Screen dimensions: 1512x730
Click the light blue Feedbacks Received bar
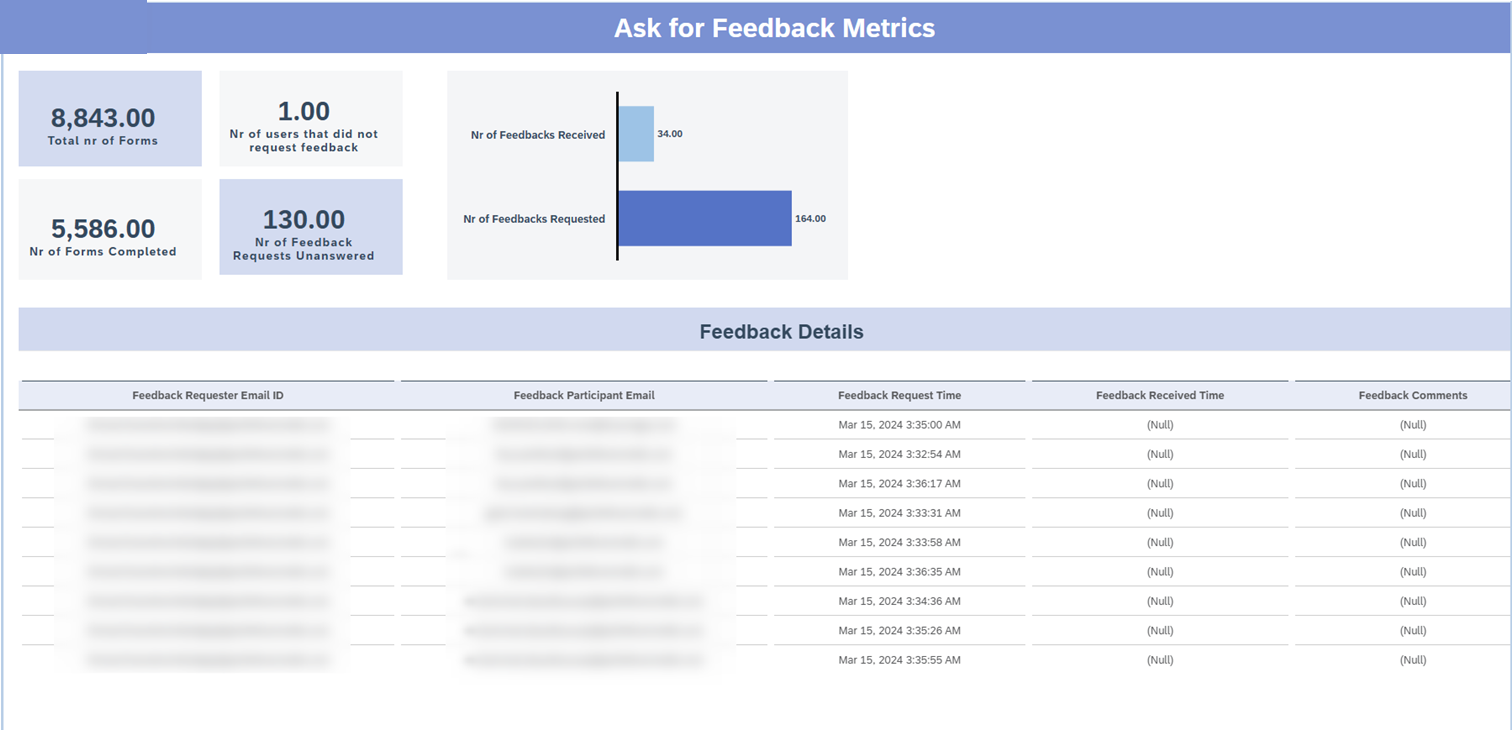point(636,134)
